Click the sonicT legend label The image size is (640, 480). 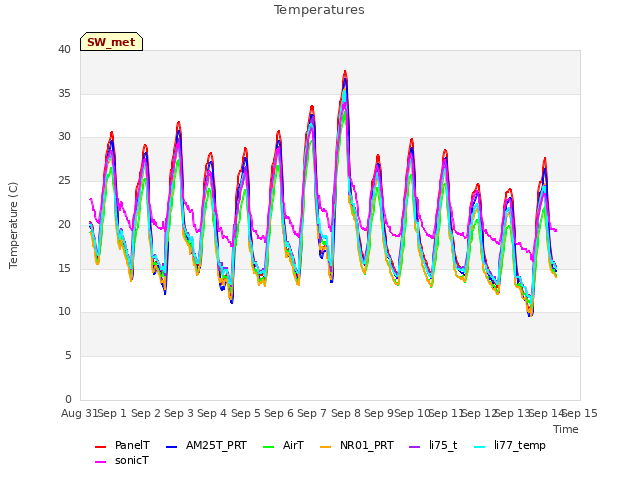(x=132, y=460)
